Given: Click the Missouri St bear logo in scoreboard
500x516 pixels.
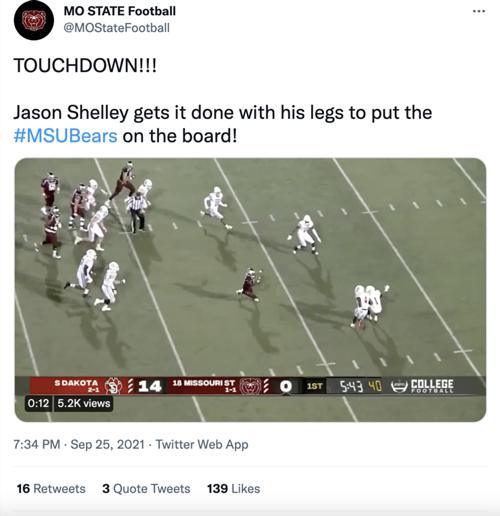Looking at the screenshot, I should tap(250, 386).
